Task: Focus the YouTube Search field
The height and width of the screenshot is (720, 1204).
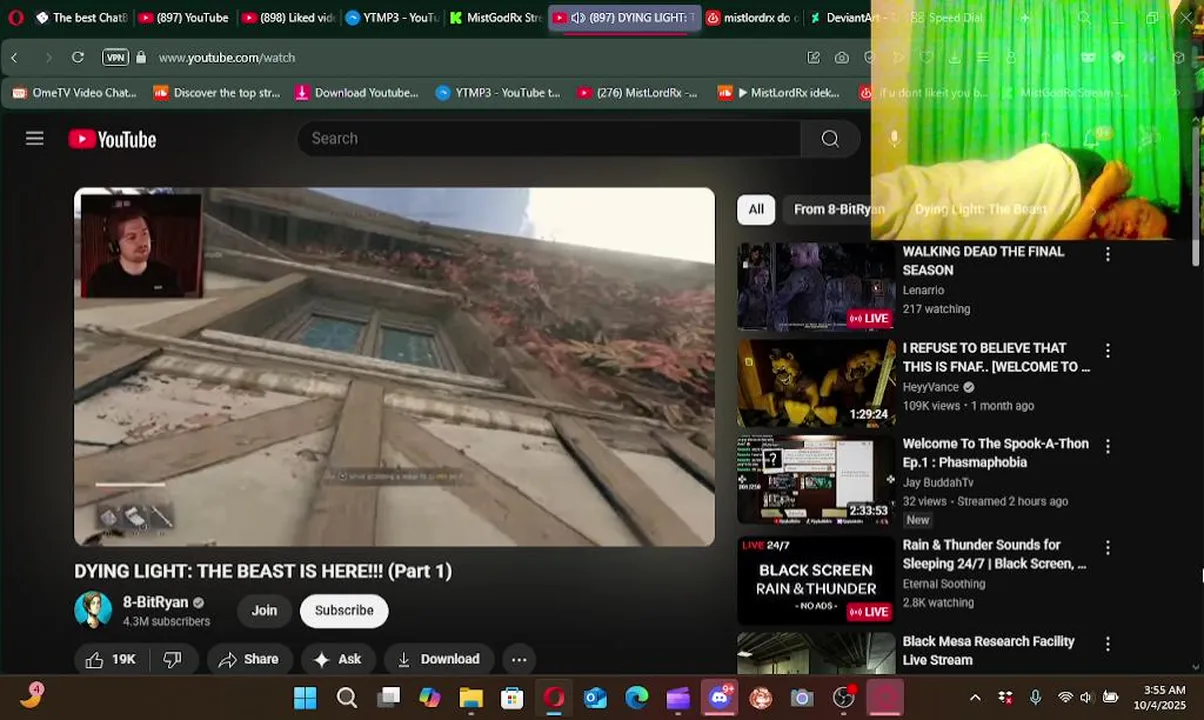Action: pos(548,139)
